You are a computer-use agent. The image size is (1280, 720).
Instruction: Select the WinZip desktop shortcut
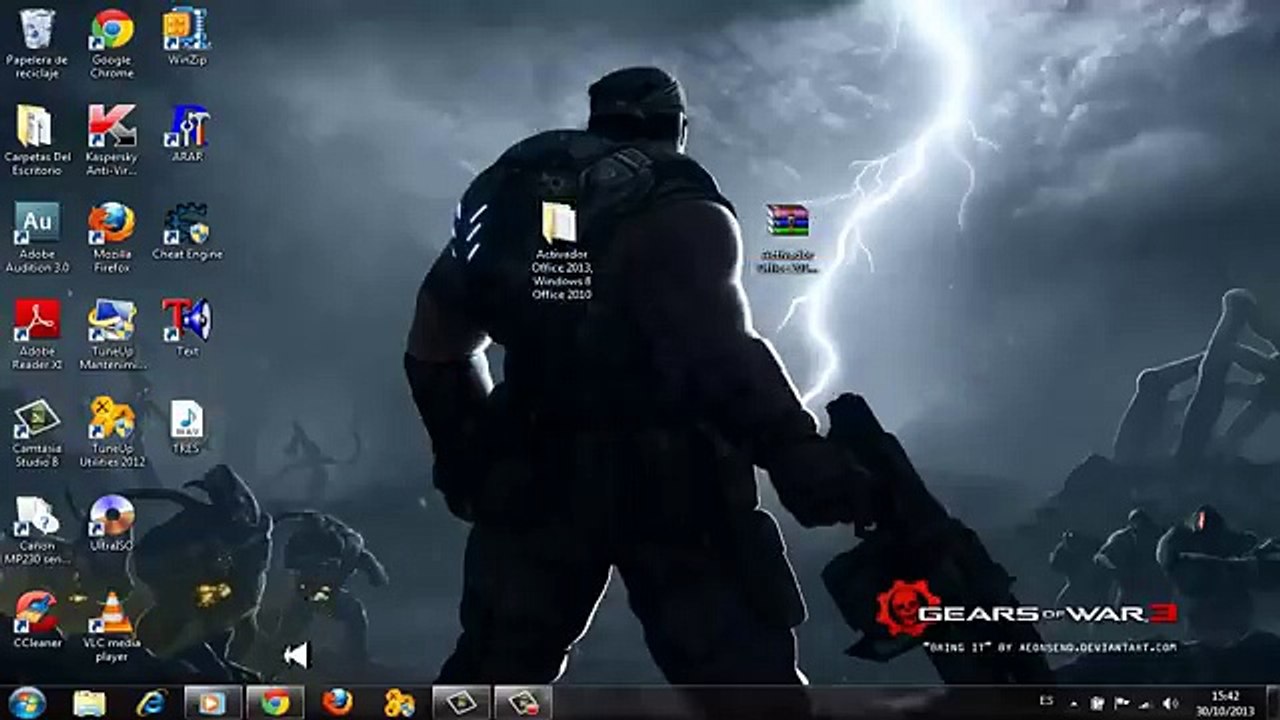(187, 37)
